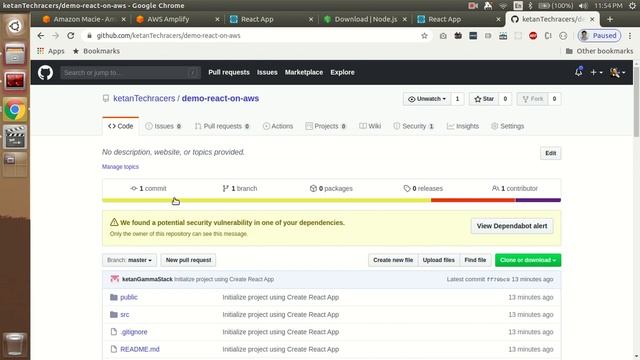Image resolution: width=640 pixels, height=360 pixels.
Task: Select the Security tab
Action: pos(413,126)
